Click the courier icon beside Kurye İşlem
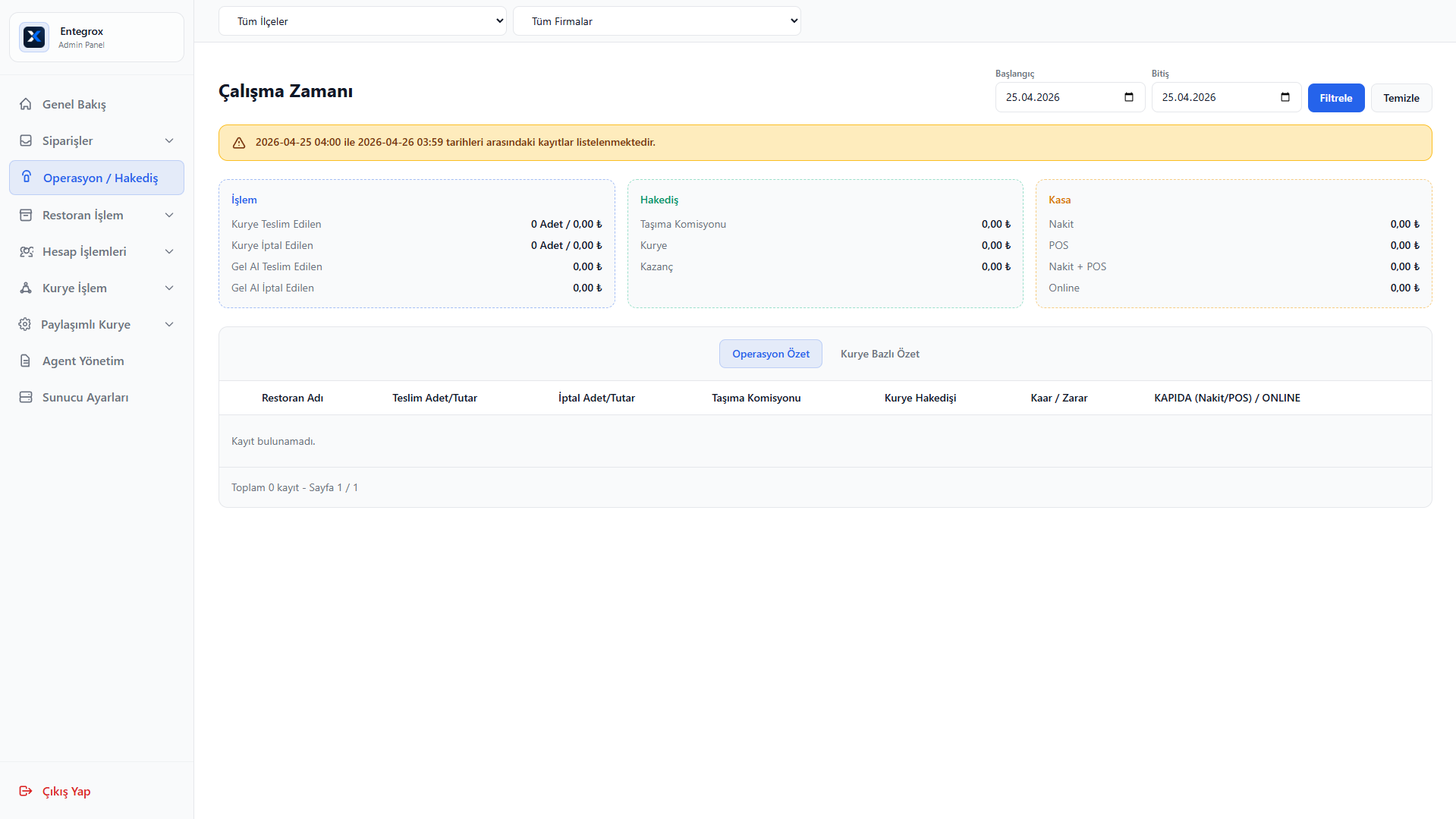This screenshot has height=819, width=1456. (x=26, y=288)
